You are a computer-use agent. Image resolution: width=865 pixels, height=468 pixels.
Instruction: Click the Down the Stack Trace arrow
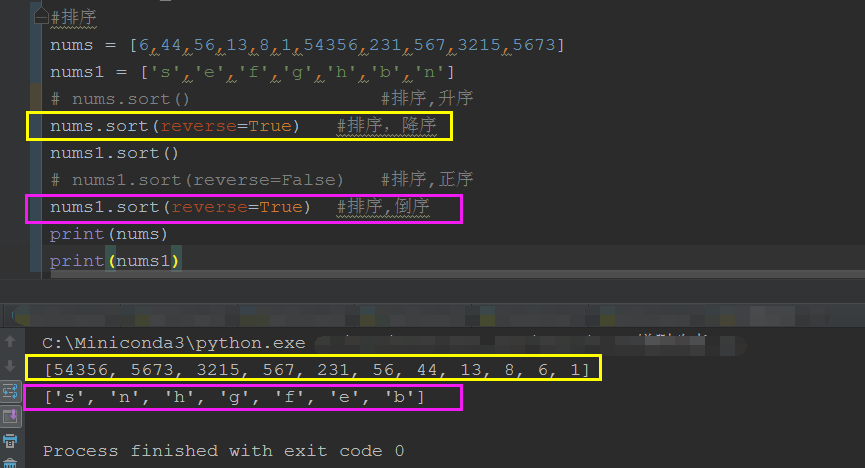click(10, 366)
